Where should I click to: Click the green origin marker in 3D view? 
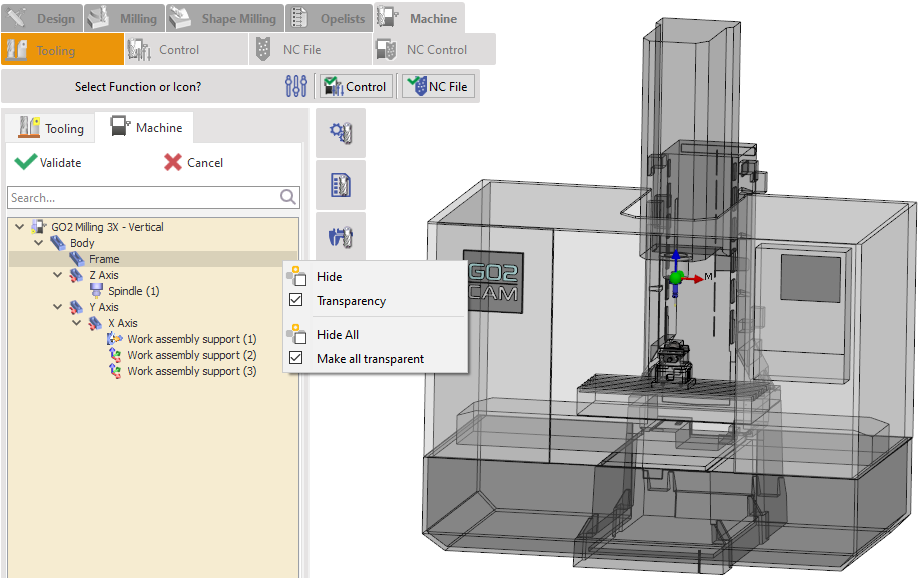pos(675,277)
